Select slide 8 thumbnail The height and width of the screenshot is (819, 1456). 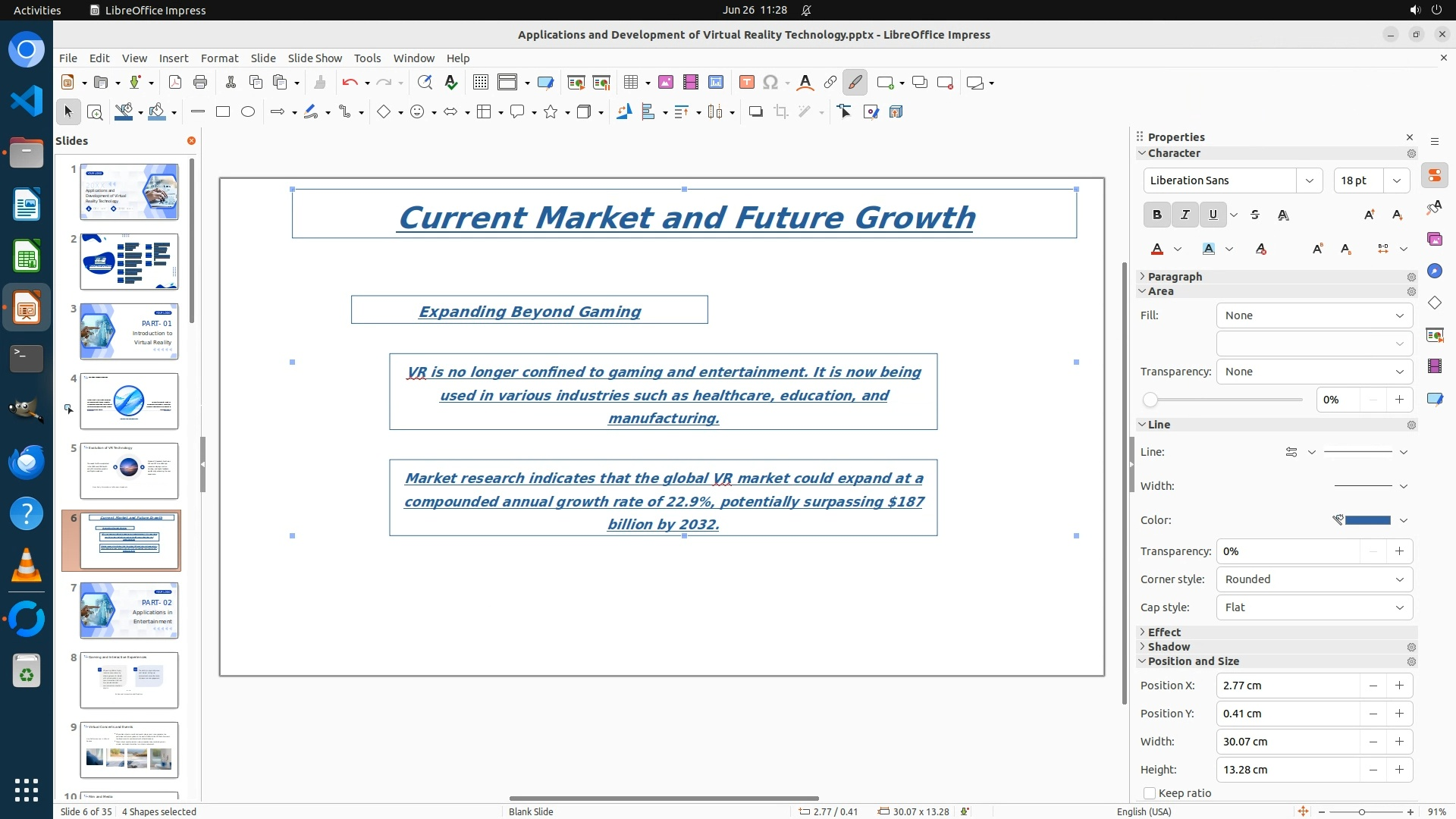click(x=129, y=680)
